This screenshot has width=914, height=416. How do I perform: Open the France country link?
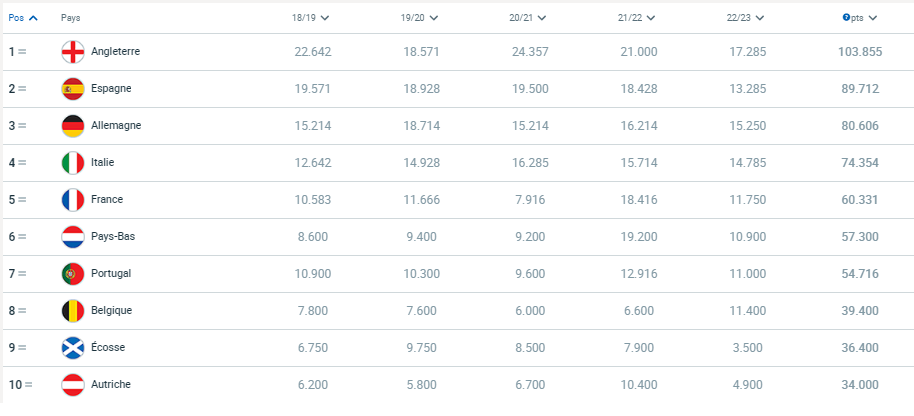coord(107,199)
